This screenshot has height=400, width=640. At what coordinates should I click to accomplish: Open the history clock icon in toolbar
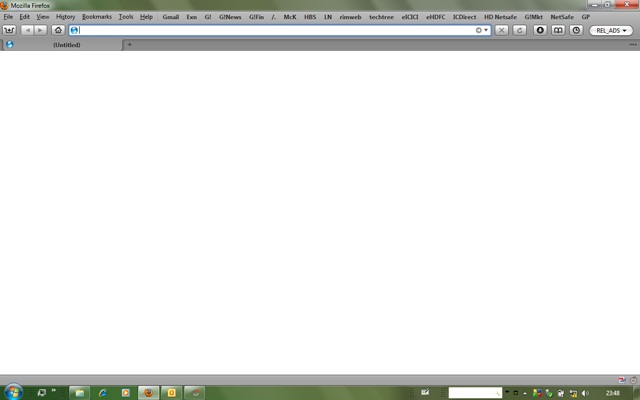[x=576, y=31]
